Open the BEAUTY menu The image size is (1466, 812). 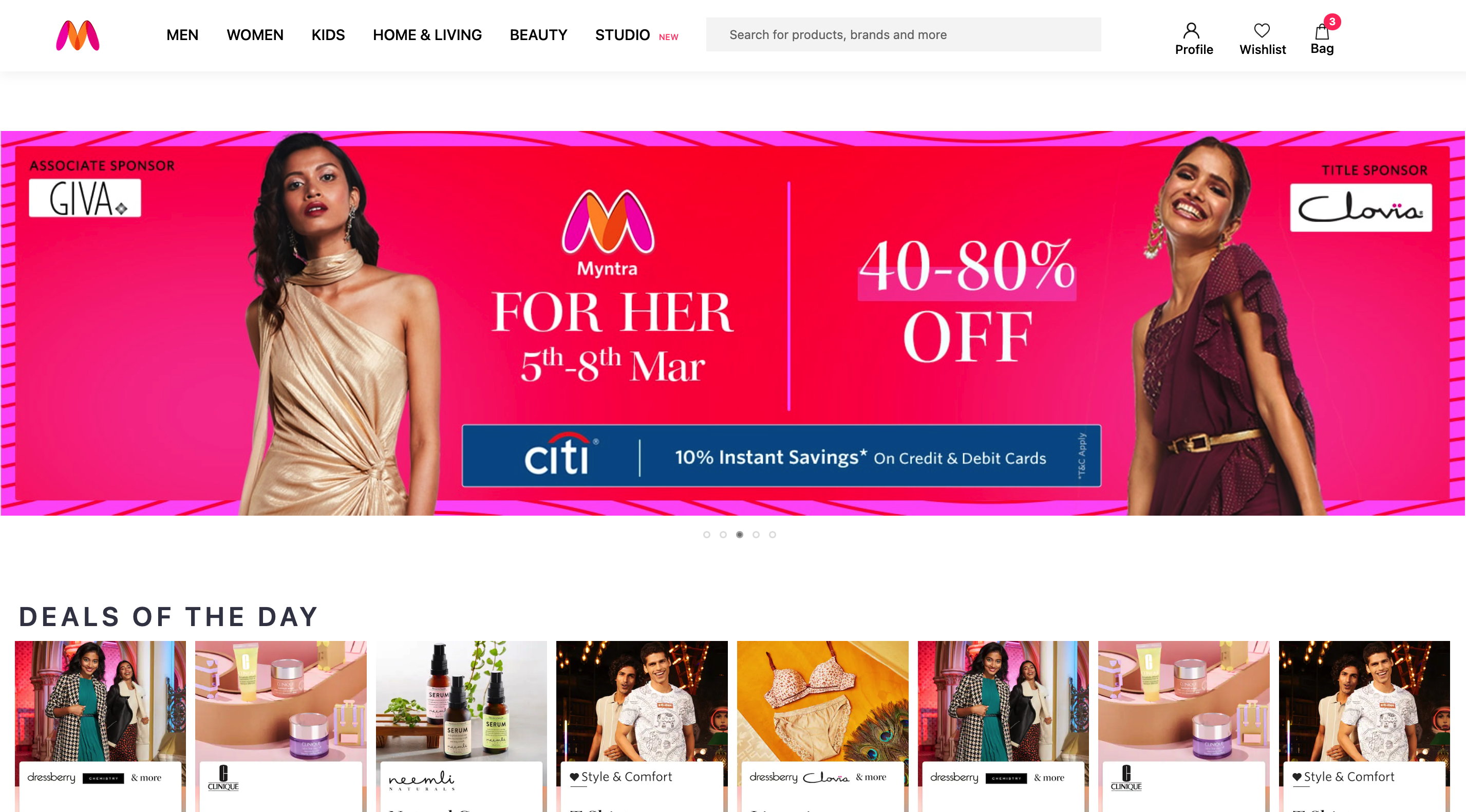[538, 35]
